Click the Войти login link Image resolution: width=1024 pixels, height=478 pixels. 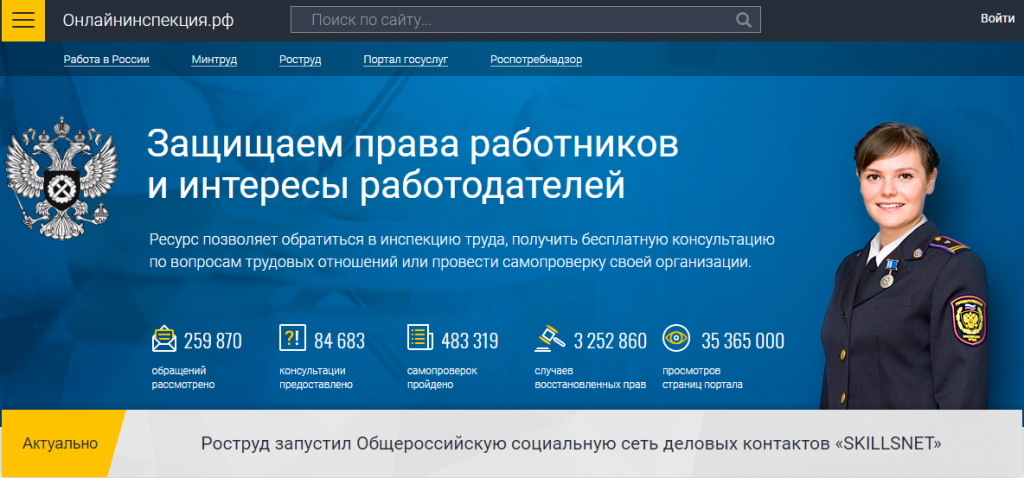(x=997, y=18)
